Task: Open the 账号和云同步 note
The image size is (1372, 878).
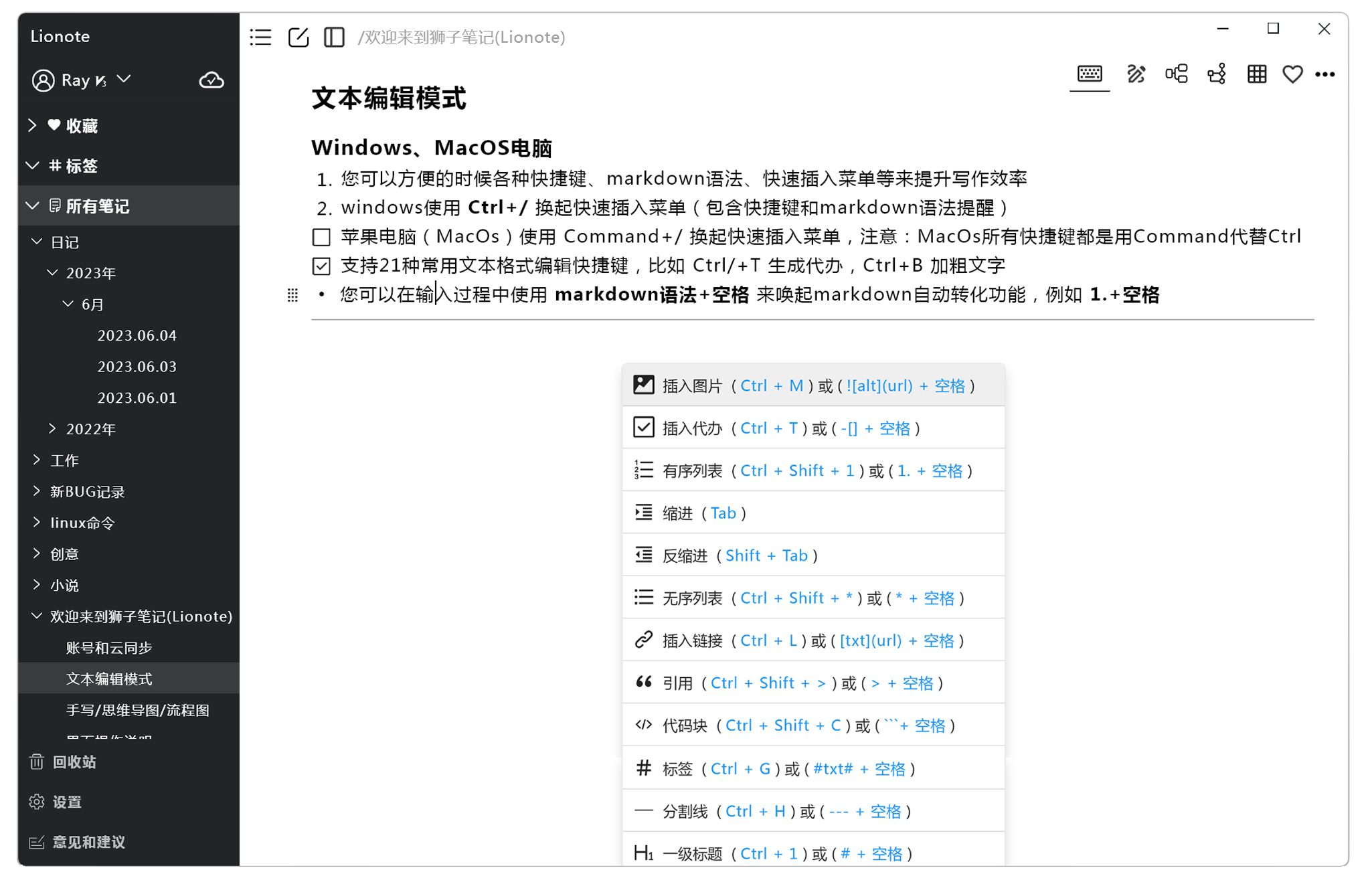Action: tap(109, 647)
